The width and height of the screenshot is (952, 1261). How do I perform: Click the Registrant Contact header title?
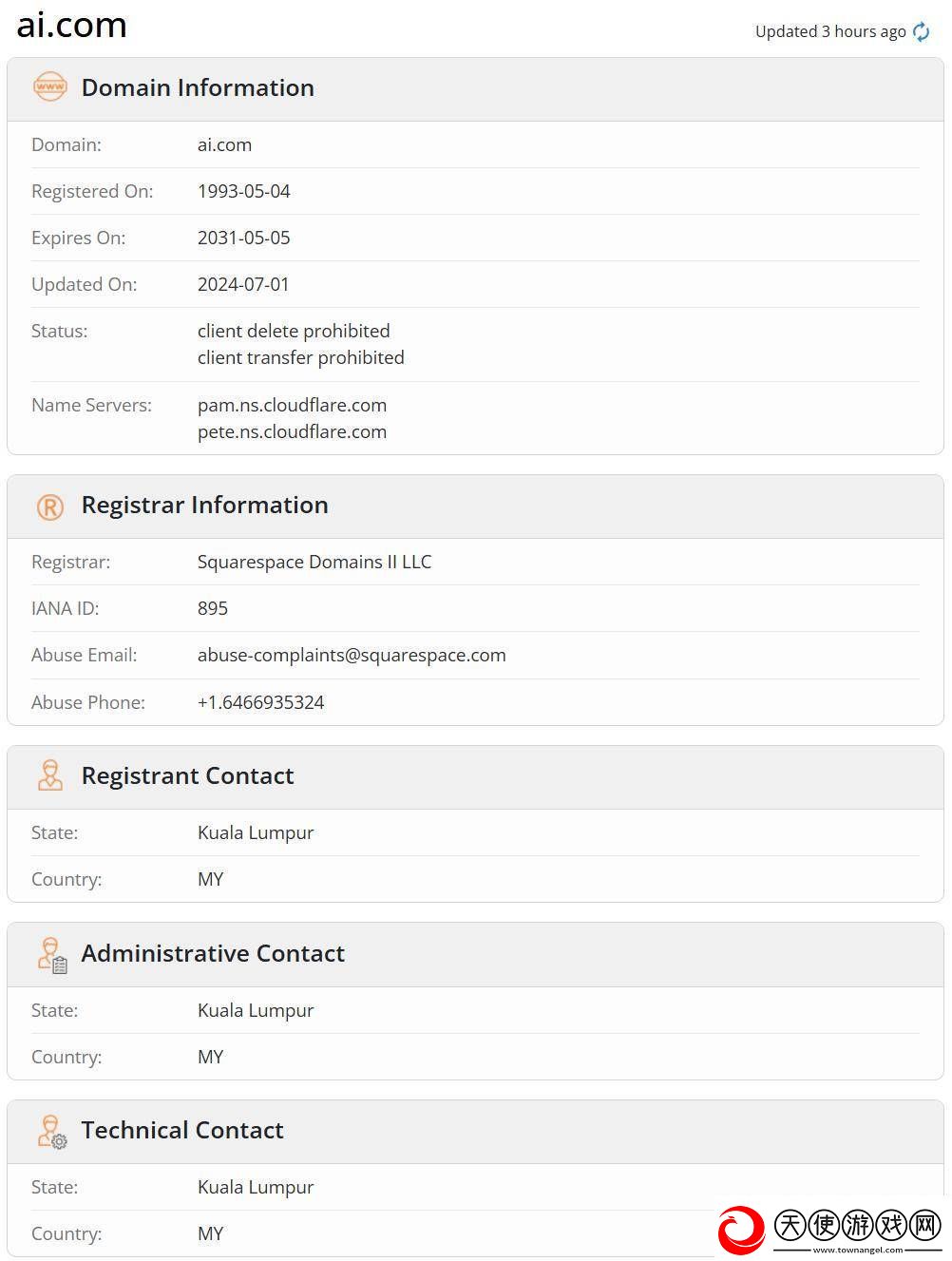pos(187,775)
